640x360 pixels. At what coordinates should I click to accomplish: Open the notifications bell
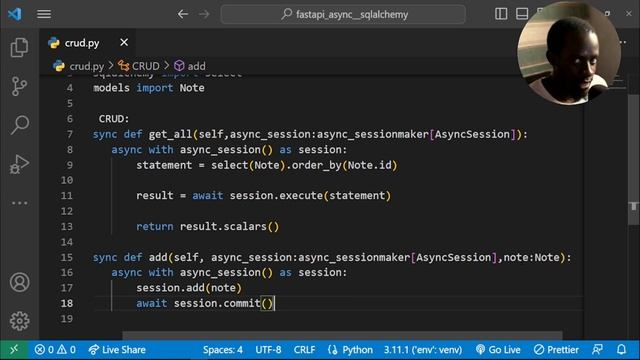[621, 350]
